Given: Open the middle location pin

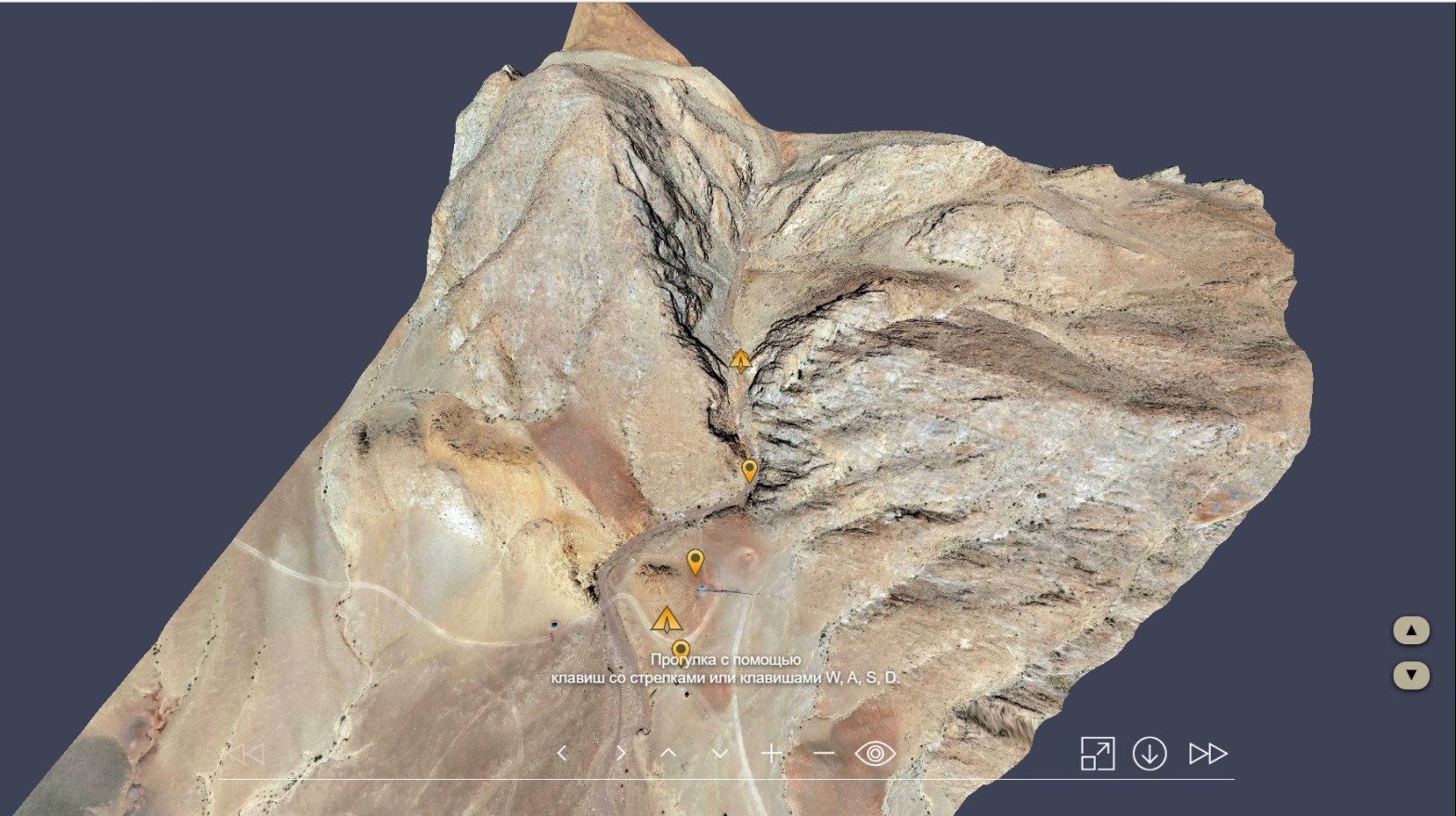Looking at the screenshot, I should pos(695,561).
